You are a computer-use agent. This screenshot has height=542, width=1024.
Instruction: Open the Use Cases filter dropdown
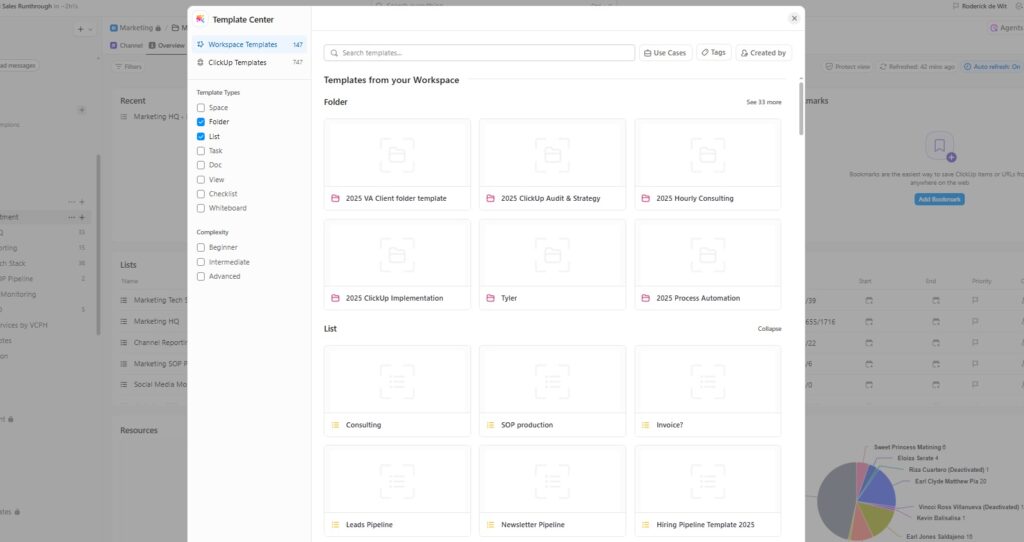[x=665, y=53]
